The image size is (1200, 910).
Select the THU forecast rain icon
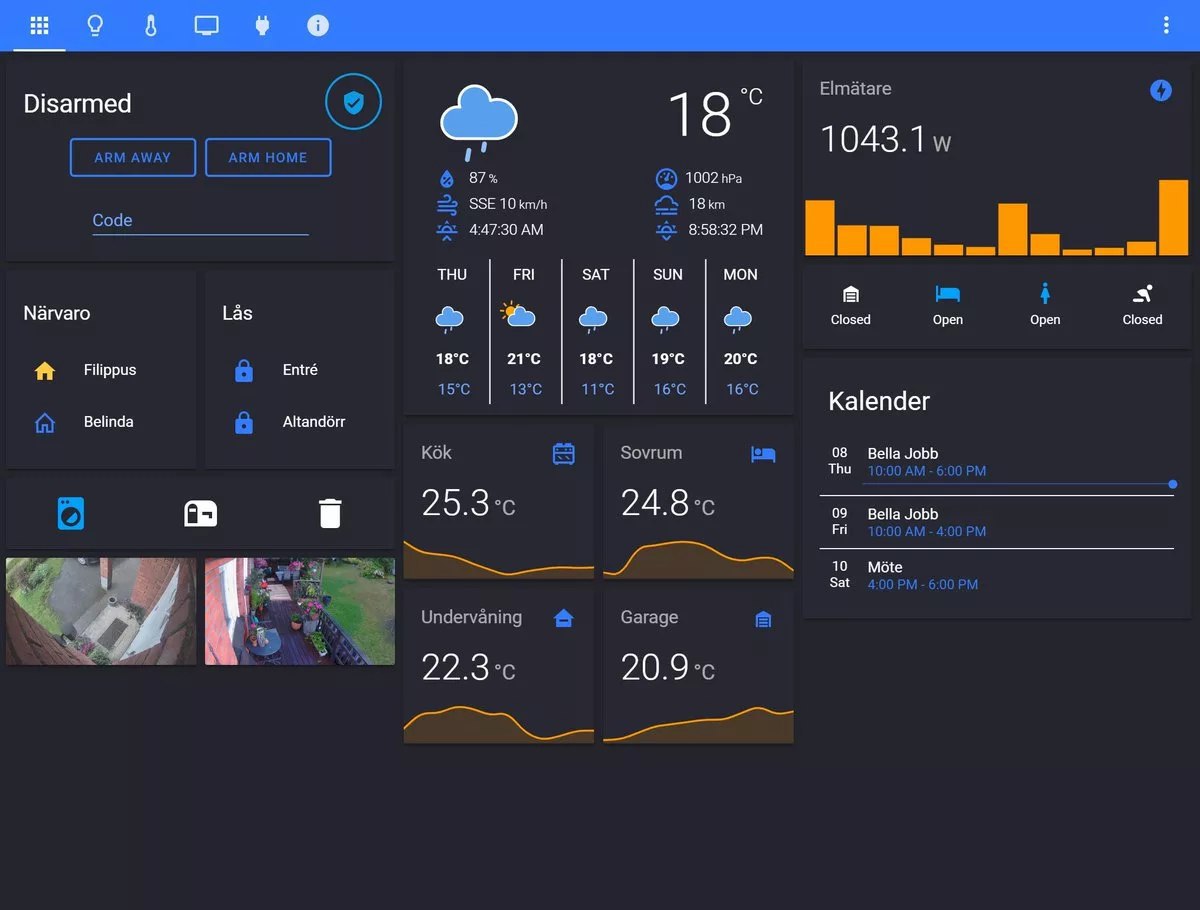[450, 318]
